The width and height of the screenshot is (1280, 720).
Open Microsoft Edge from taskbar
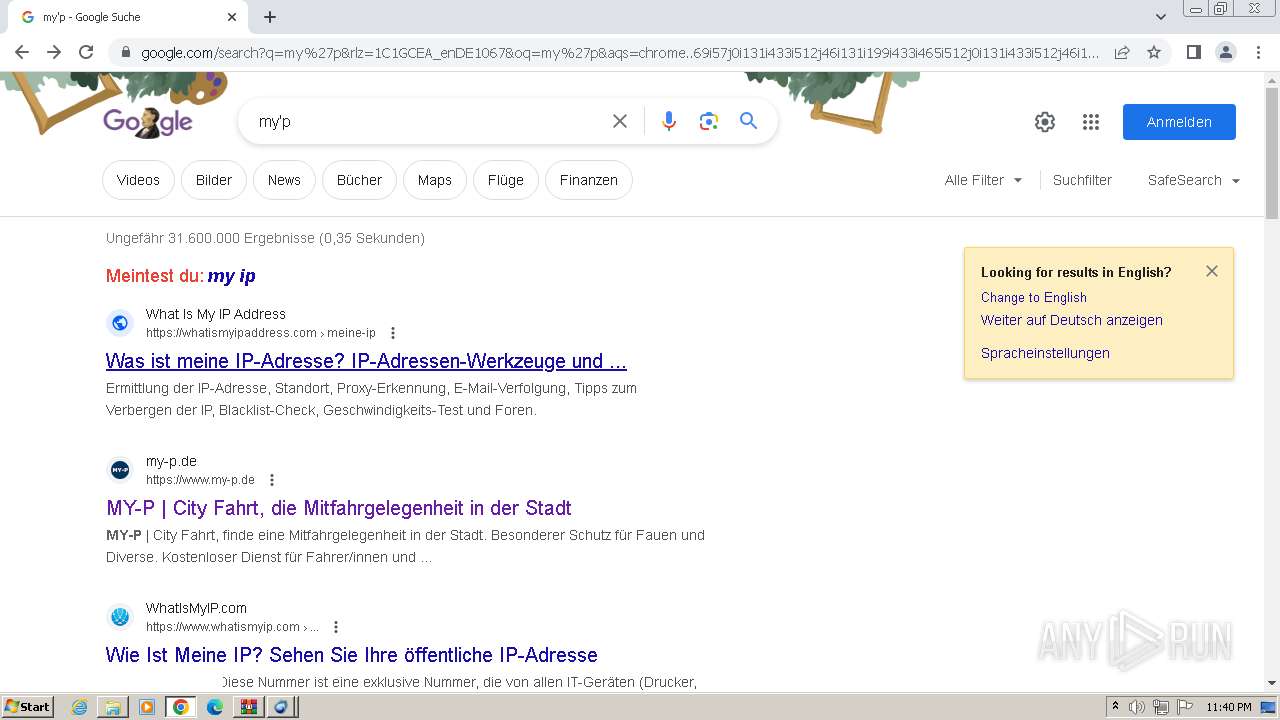[215, 707]
